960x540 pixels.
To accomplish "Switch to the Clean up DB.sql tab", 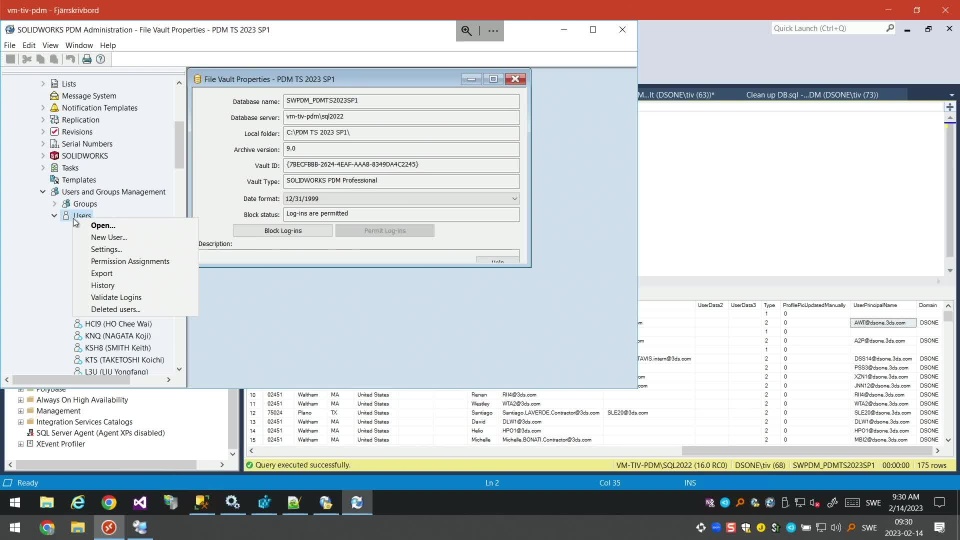I will (812, 95).
